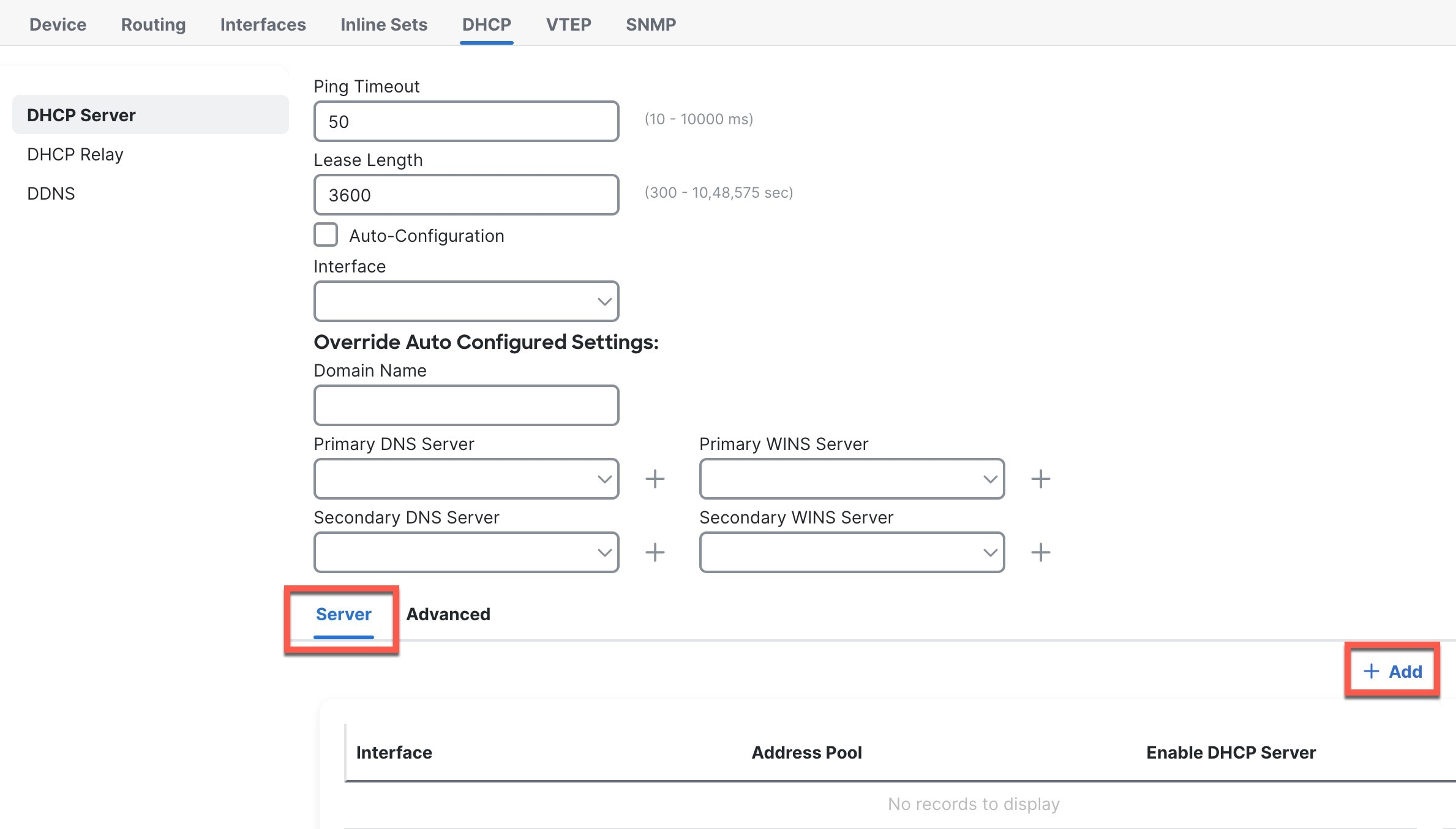
Task: Open the DHCP Relay settings page
Action: tap(74, 154)
